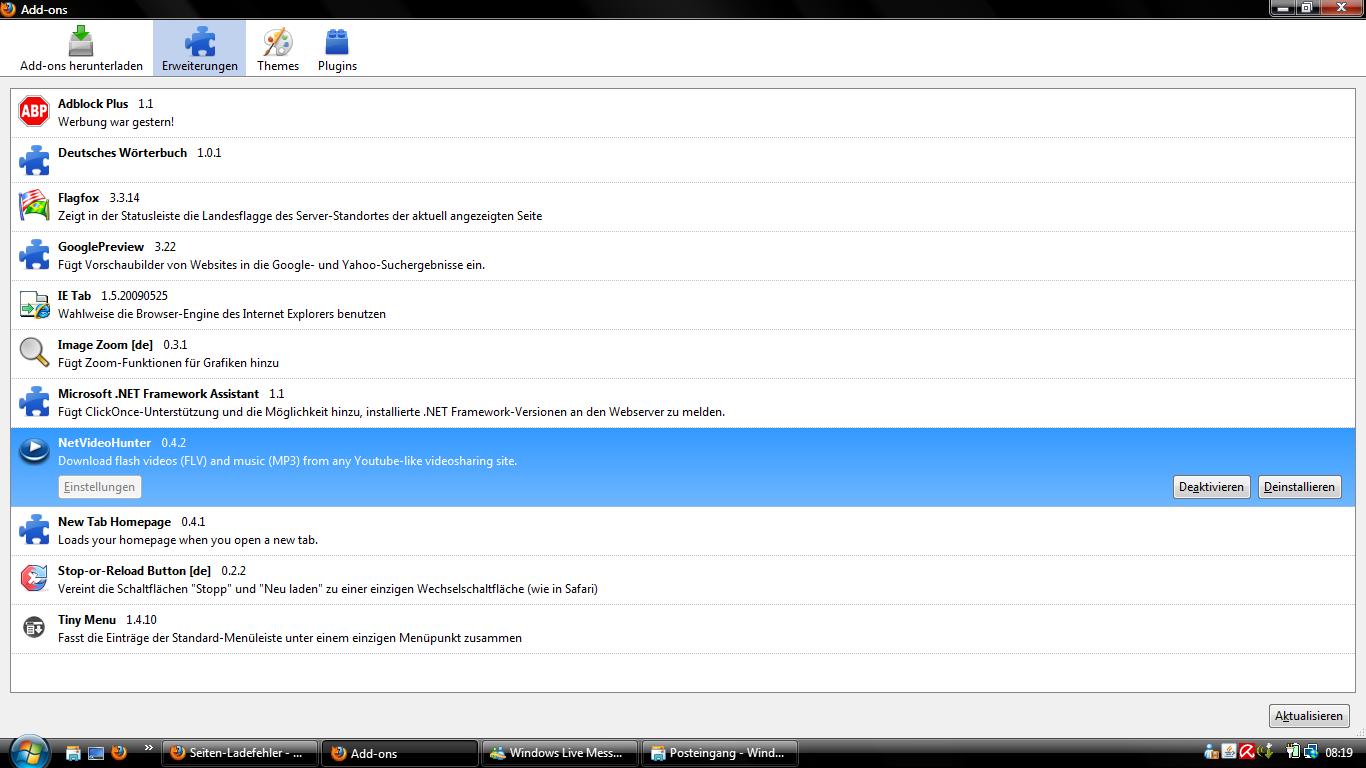Select the Stop-or-Reload Button [de] name
Screen dimensions: 1366x768
[x=134, y=571]
